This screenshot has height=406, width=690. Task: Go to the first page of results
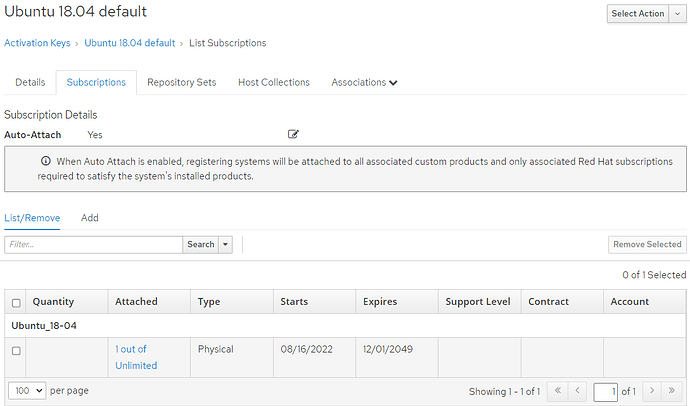[558, 391]
